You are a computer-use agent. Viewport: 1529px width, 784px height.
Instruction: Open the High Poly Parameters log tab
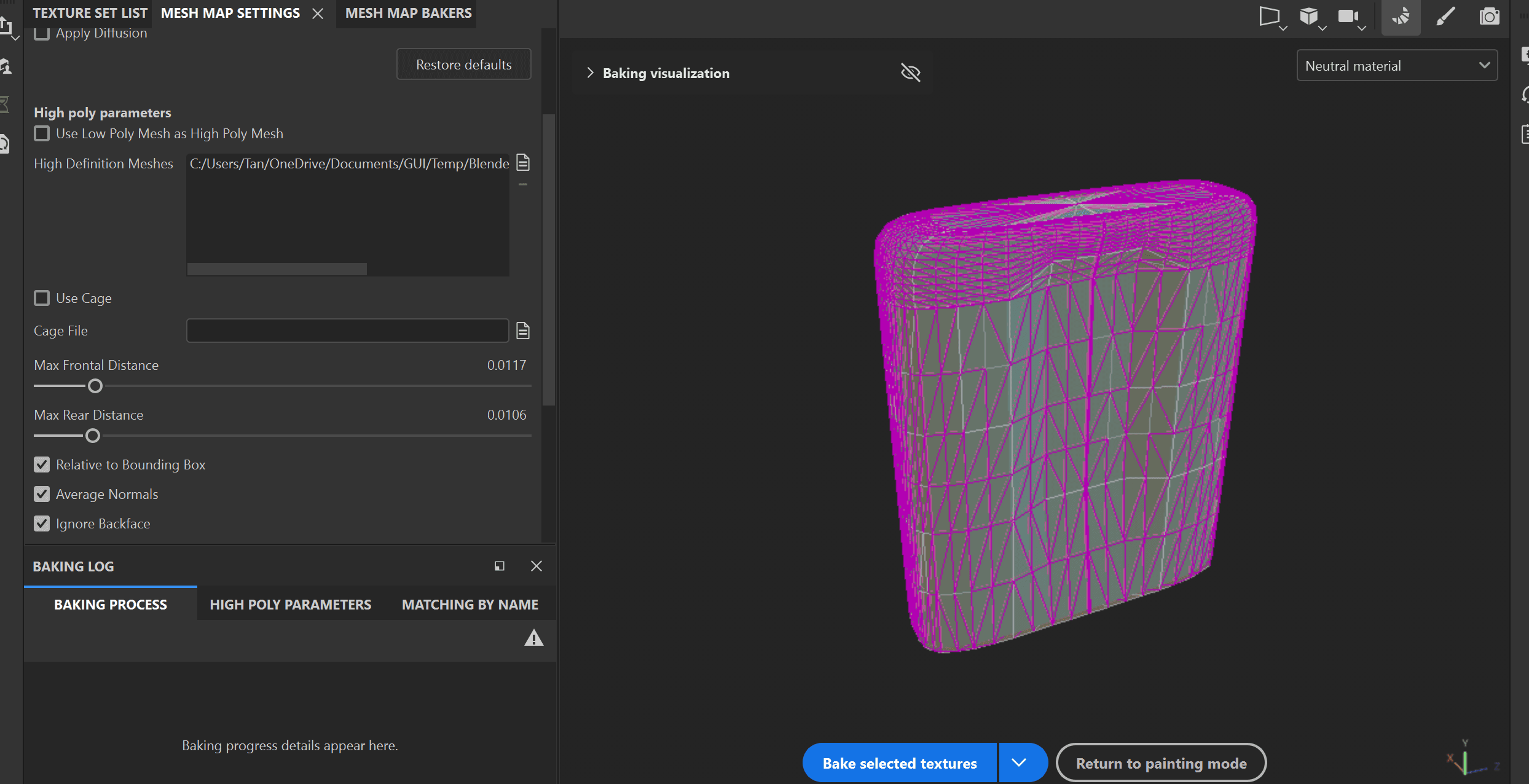click(290, 605)
